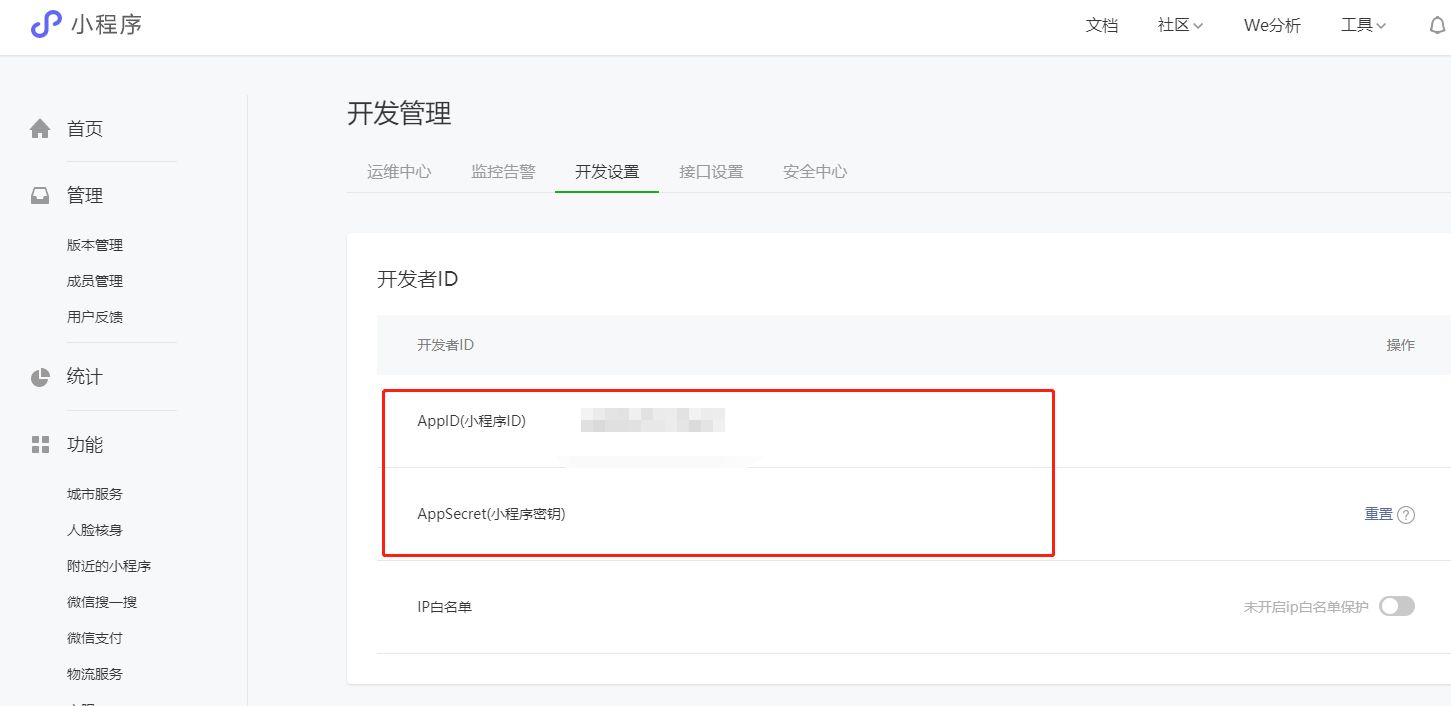This screenshot has width=1451, height=706.
Task: Select the pie chart icon beside 统计
Action: point(39,375)
